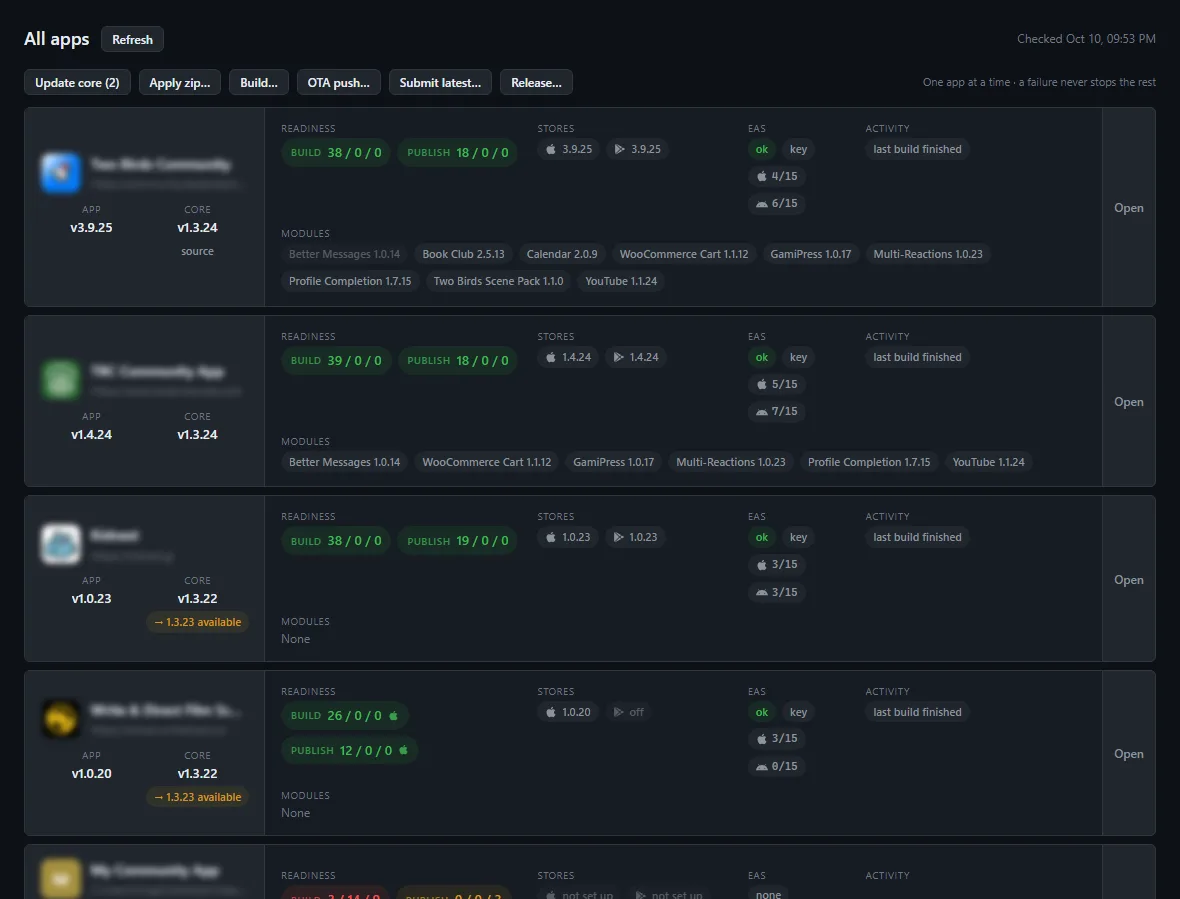Click the Android 3/15 count in v1.0.23 row
The image size is (1180, 899).
pos(777,592)
